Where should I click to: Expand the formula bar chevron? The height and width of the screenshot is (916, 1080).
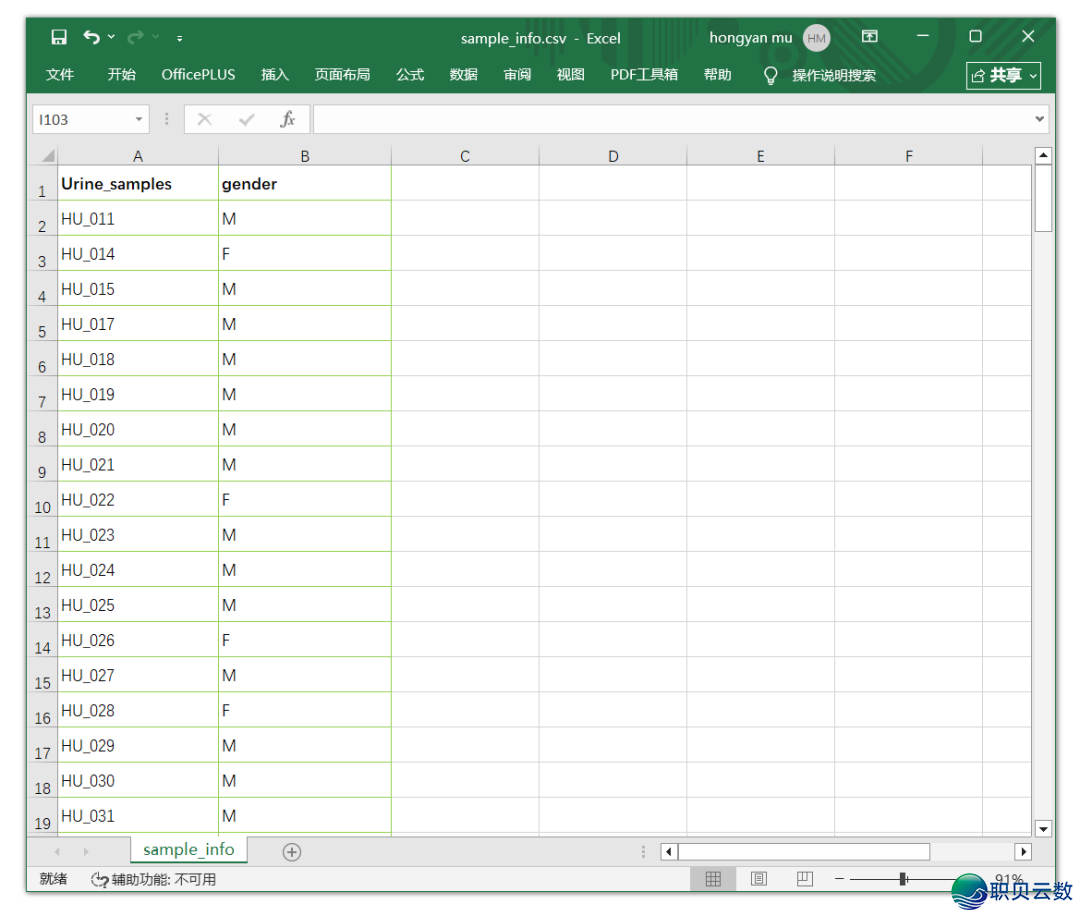1039,119
